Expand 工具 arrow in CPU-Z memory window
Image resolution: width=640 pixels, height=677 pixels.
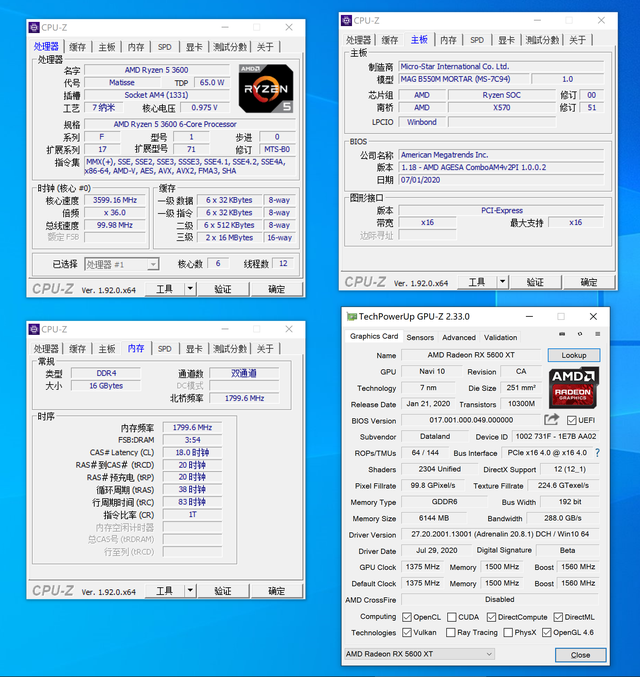(x=190, y=590)
